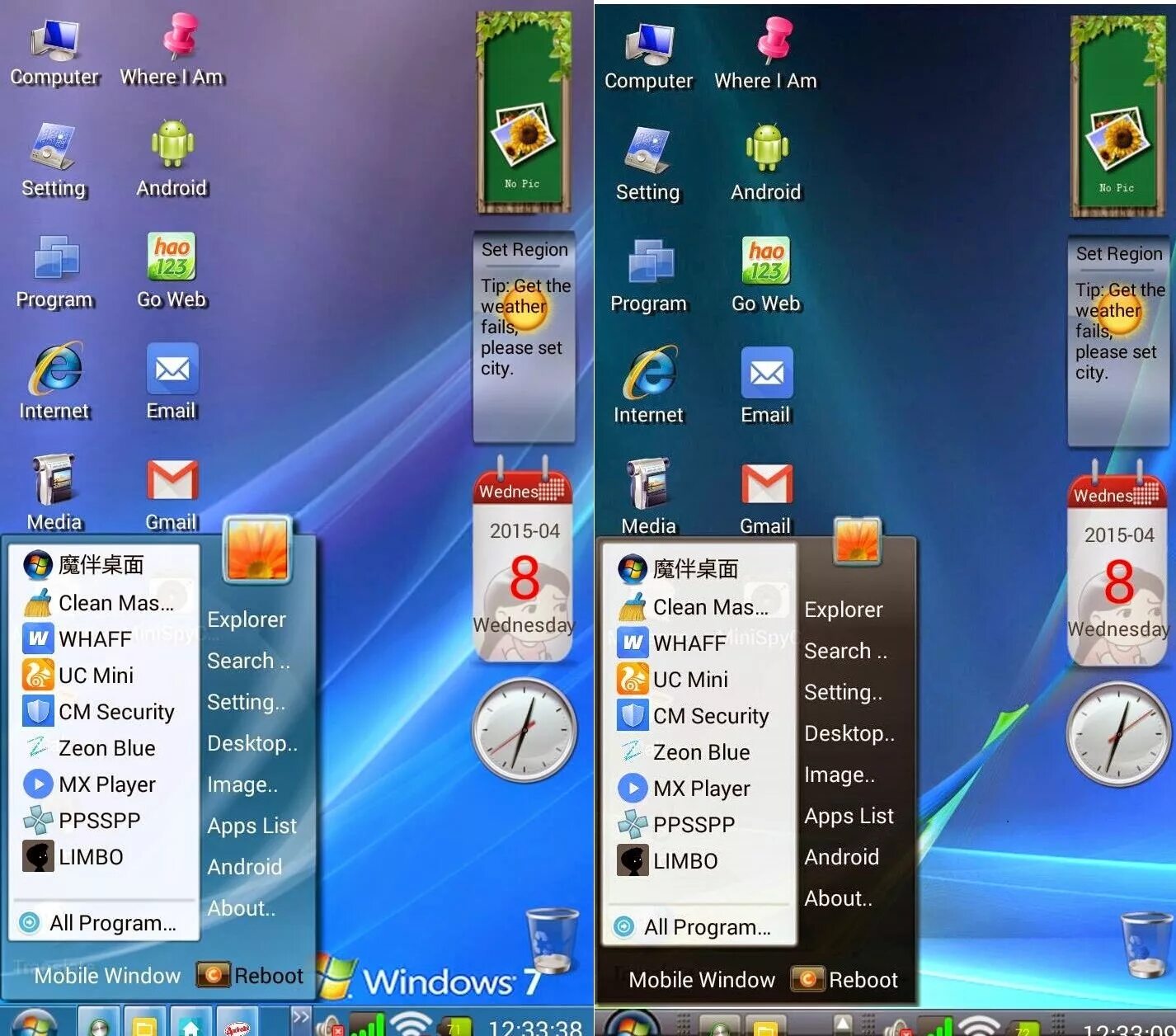The width and height of the screenshot is (1176, 1036).
Task: Click flower user picture in right start menu
Action: pos(858,539)
